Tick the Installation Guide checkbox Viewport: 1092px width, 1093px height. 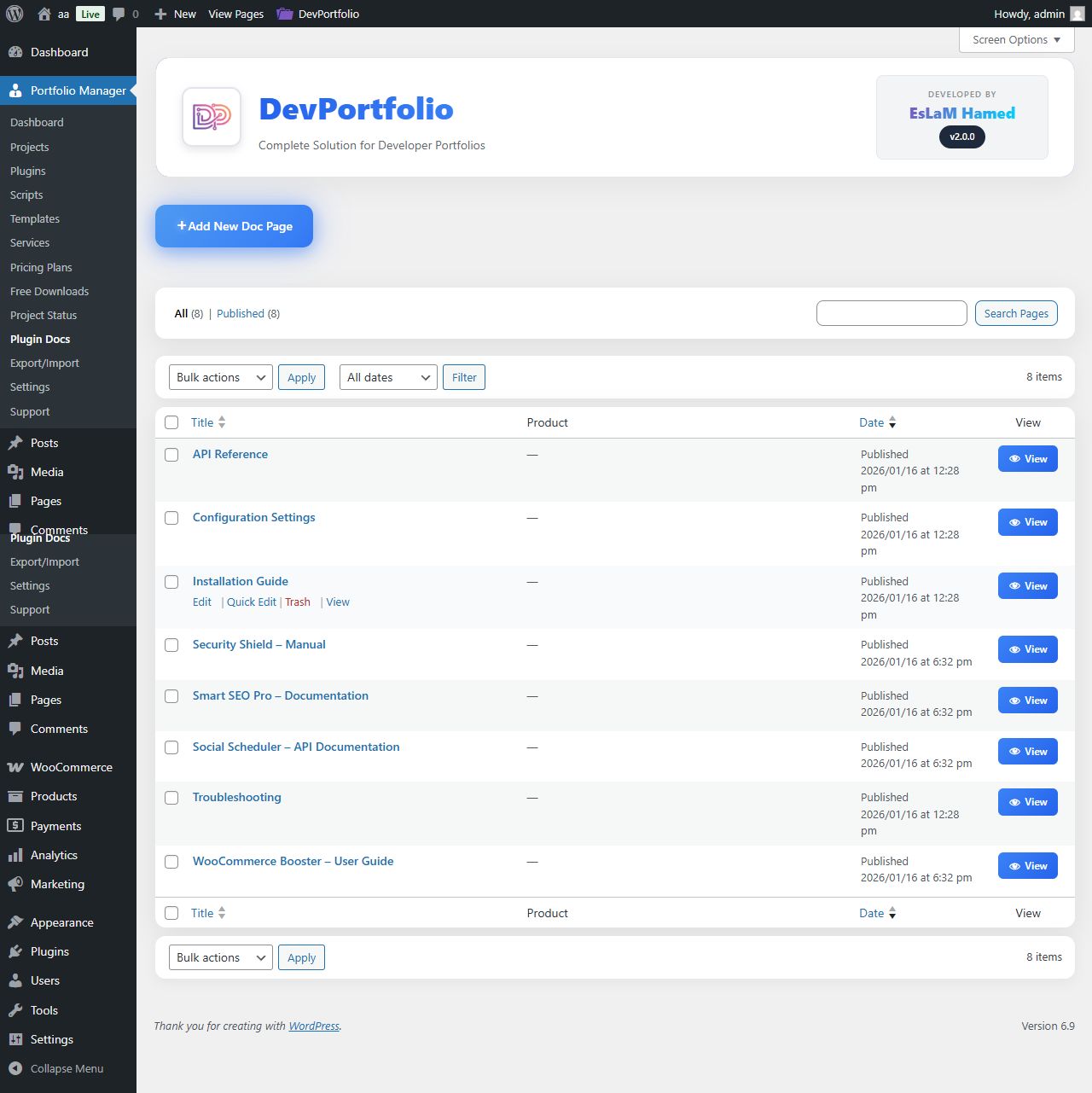(171, 582)
